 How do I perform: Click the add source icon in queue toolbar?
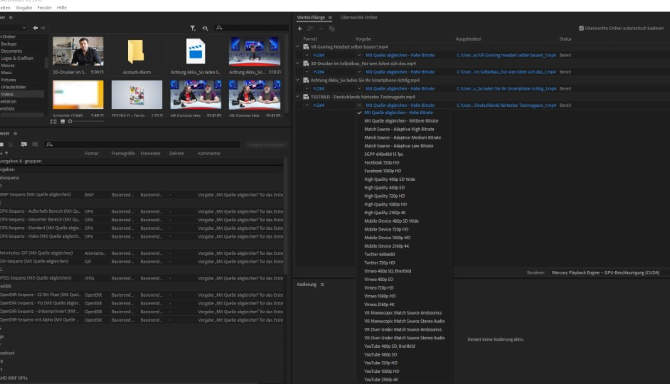(300, 29)
